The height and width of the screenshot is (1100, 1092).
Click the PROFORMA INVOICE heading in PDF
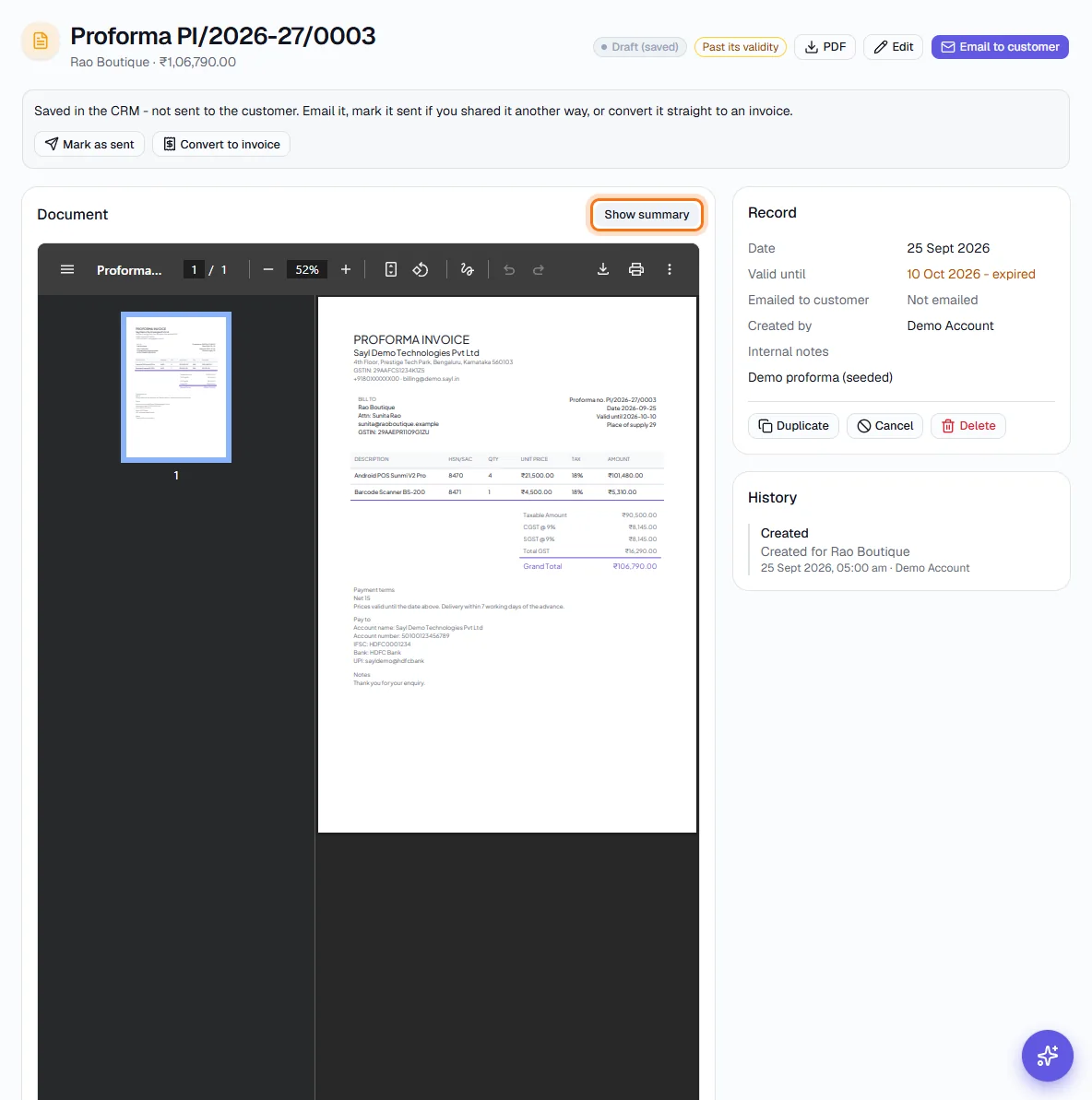tap(411, 339)
